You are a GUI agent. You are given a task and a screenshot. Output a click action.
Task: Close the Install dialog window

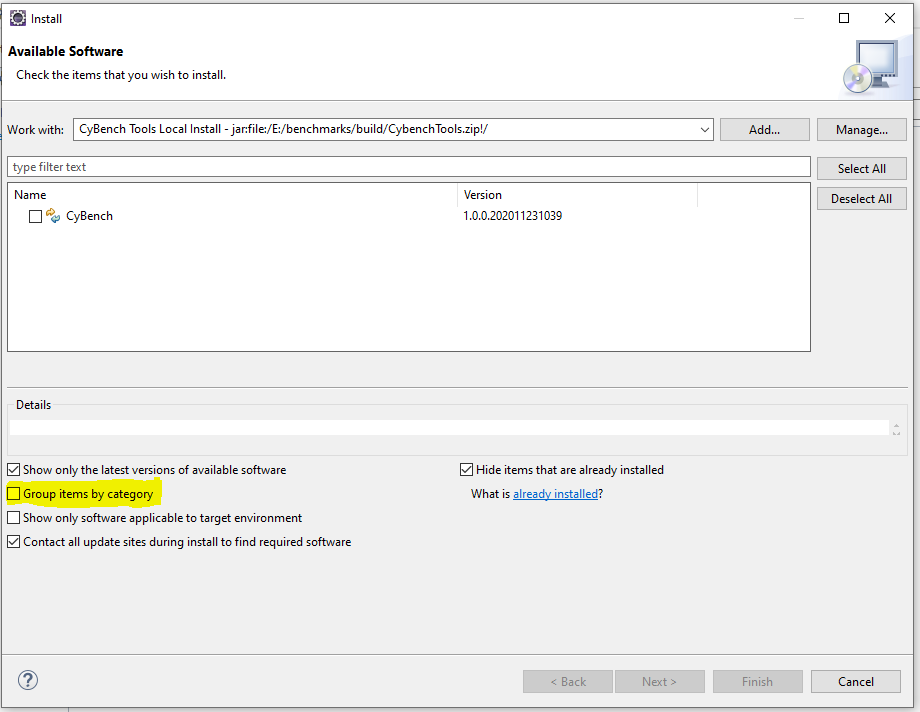(x=889, y=18)
